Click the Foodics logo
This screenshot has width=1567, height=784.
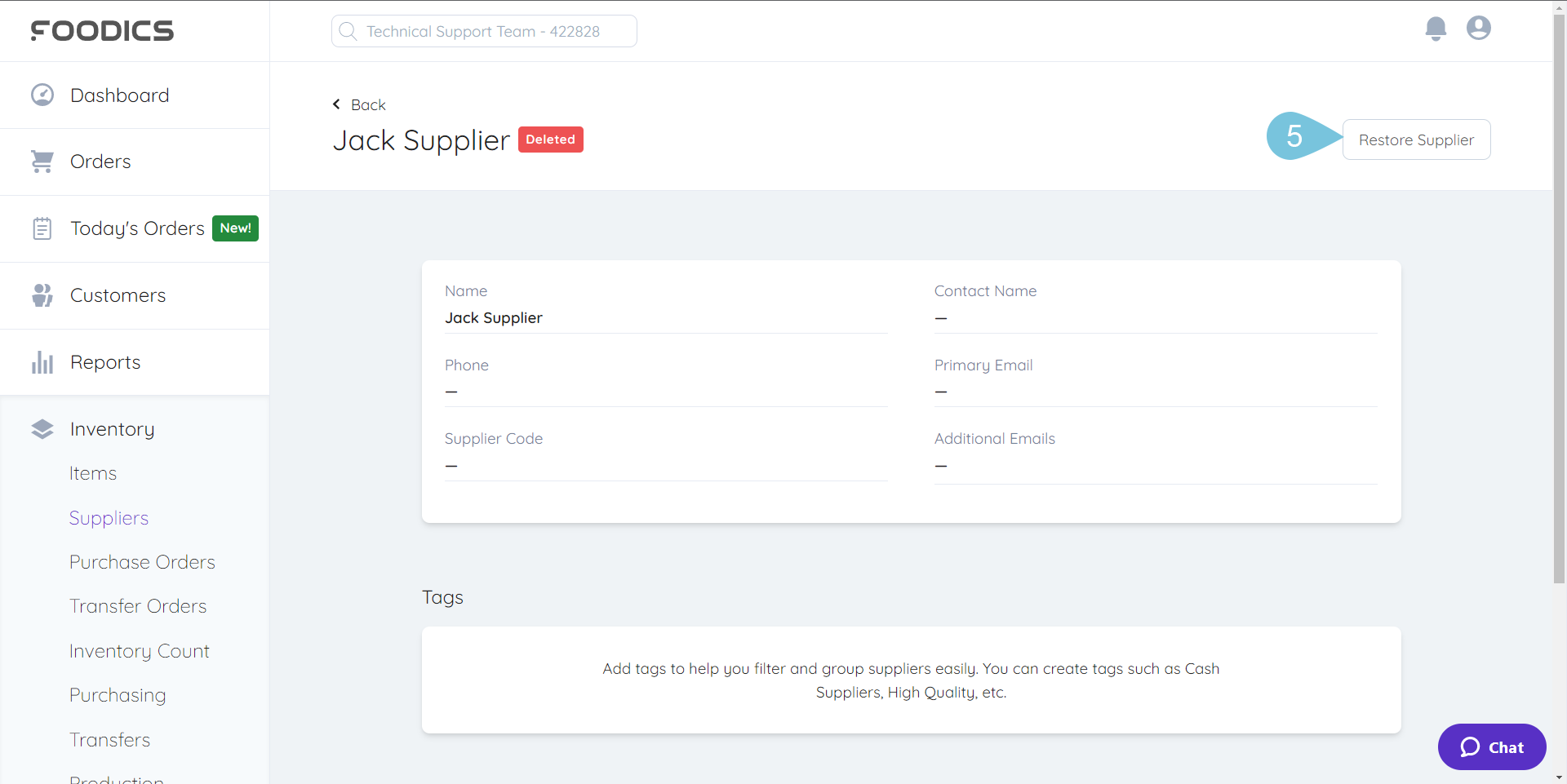[x=102, y=31]
